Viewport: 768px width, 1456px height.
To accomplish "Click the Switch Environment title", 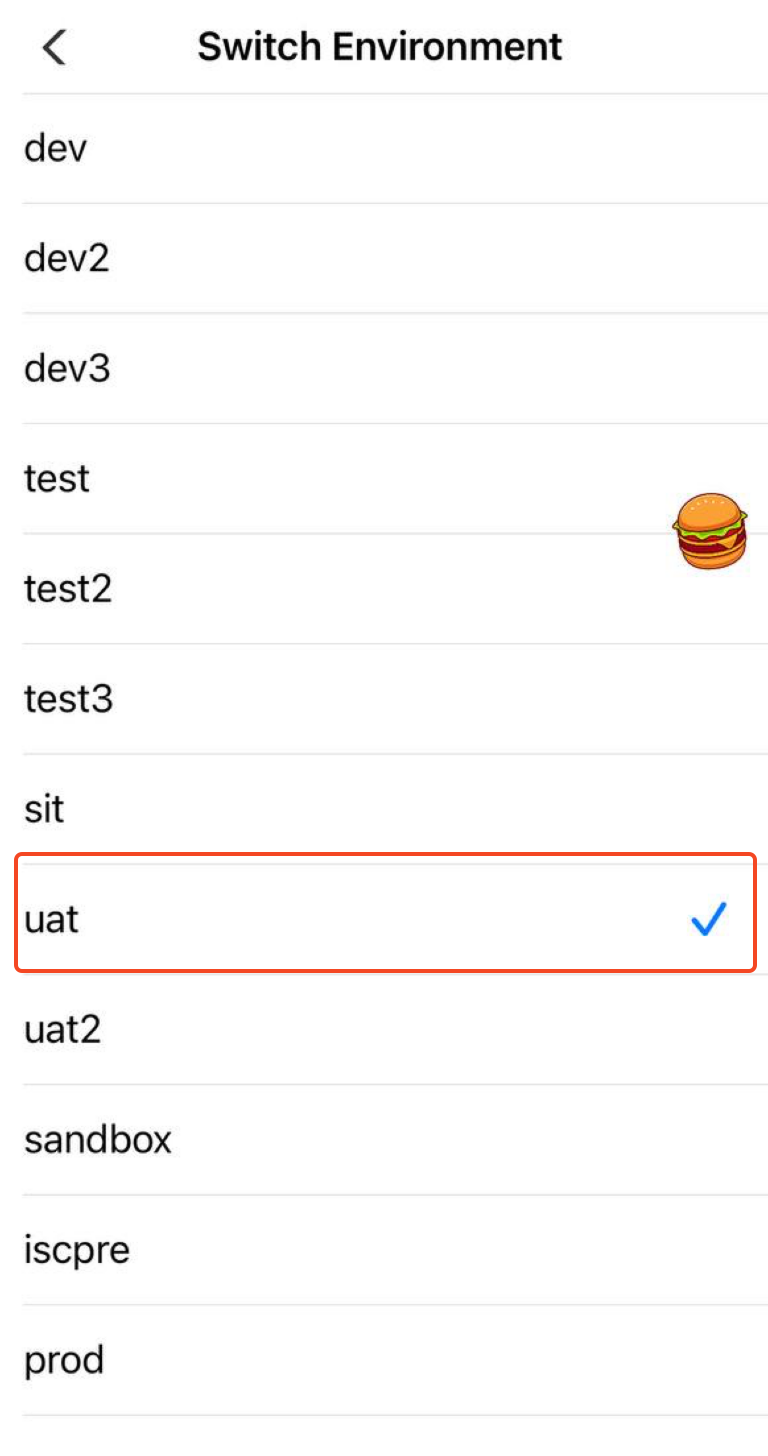I will [x=380, y=47].
